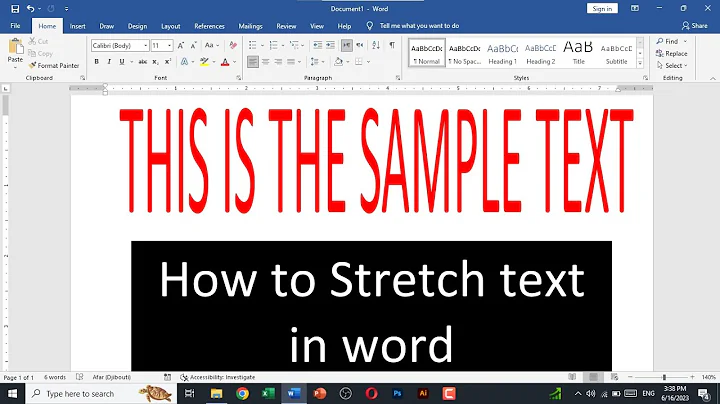Decrease the font size

coord(193,45)
